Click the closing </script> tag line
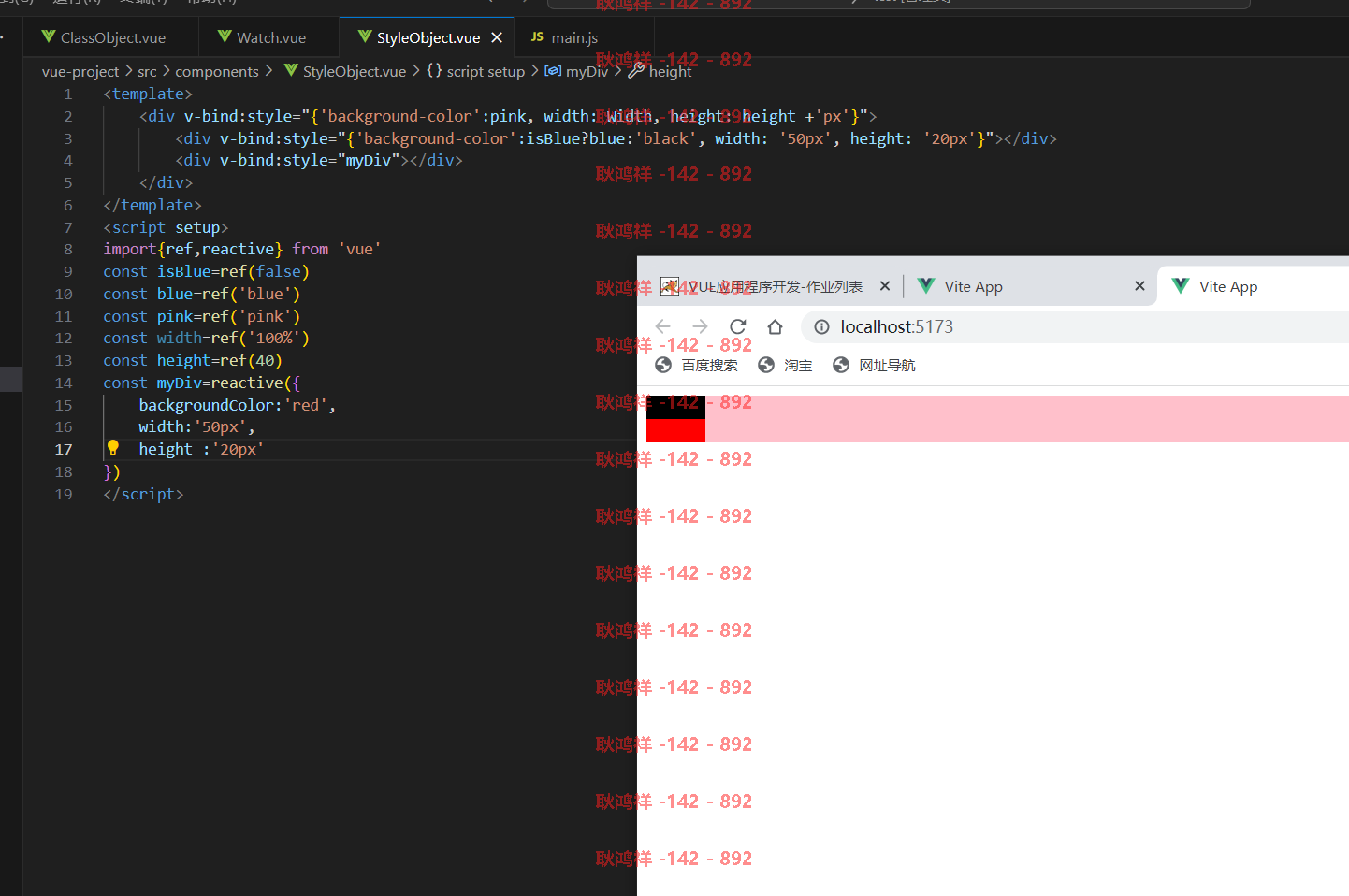Screen dimensions: 1349x896 tap(143, 494)
